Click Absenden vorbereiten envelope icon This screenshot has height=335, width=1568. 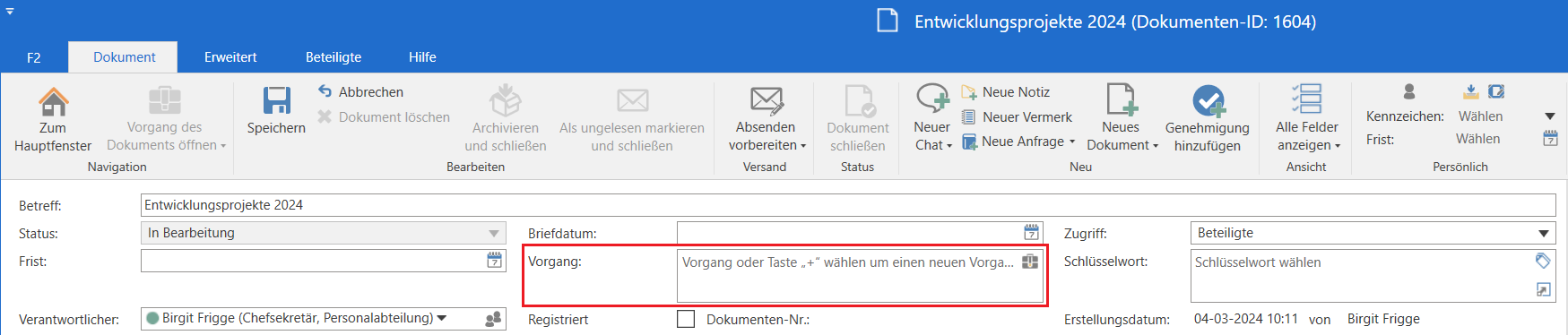click(767, 100)
